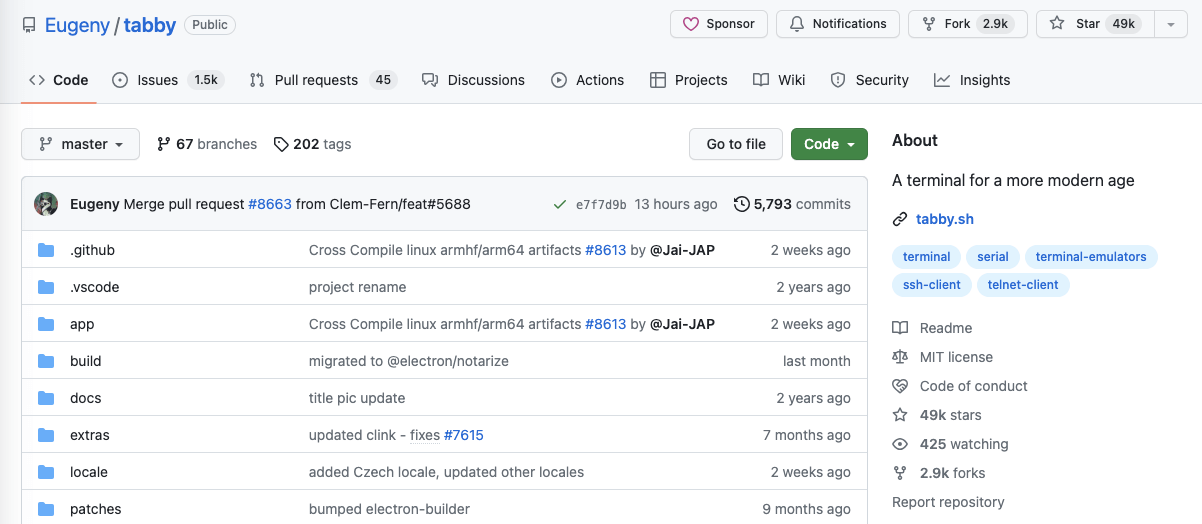Screen dimensions: 1202x524
Task: Fork the repository with Fork button
Action: [x=968, y=24]
